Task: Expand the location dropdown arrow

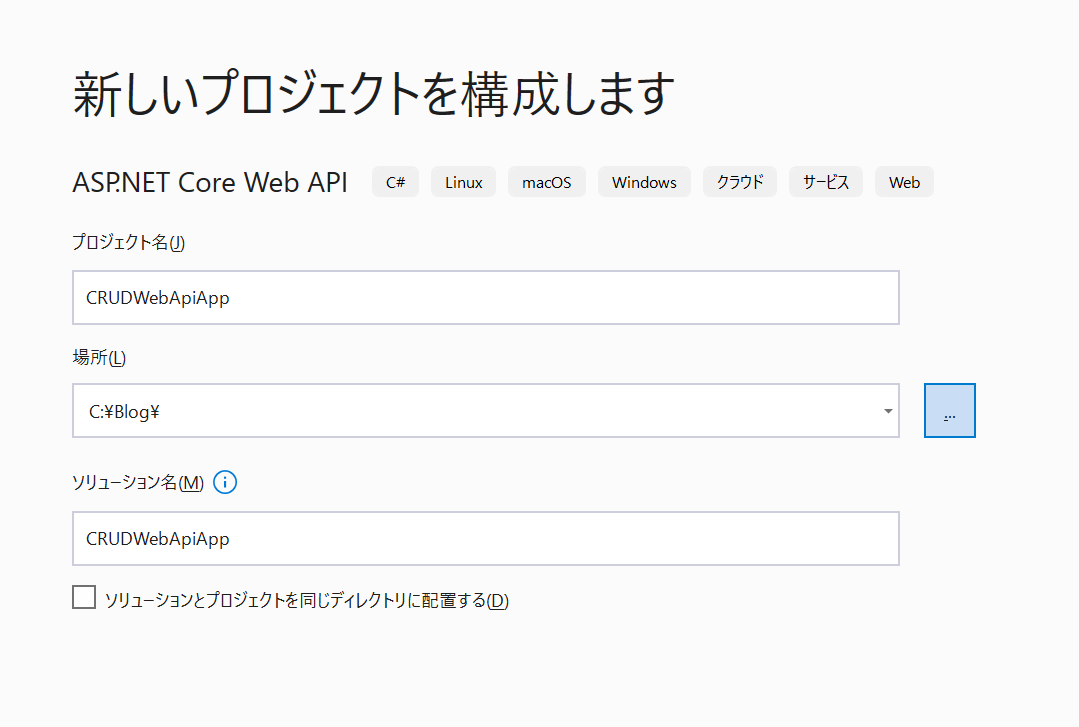Action: pyautogui.click(x=888, y=411)
